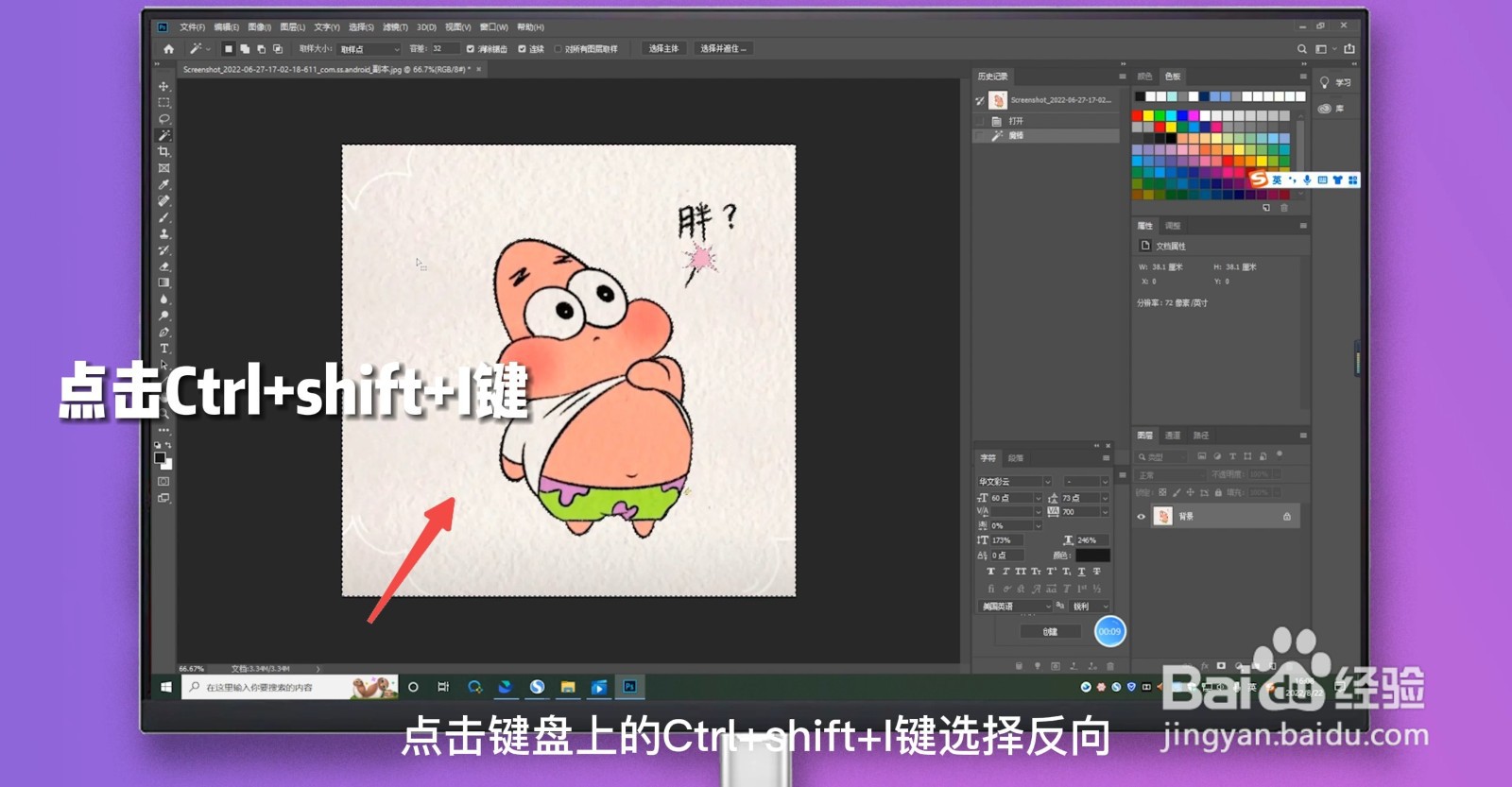The image size is (1512, 787).
Task: Select the Crop tool in toolbox
Action: [x=163, y=151]
